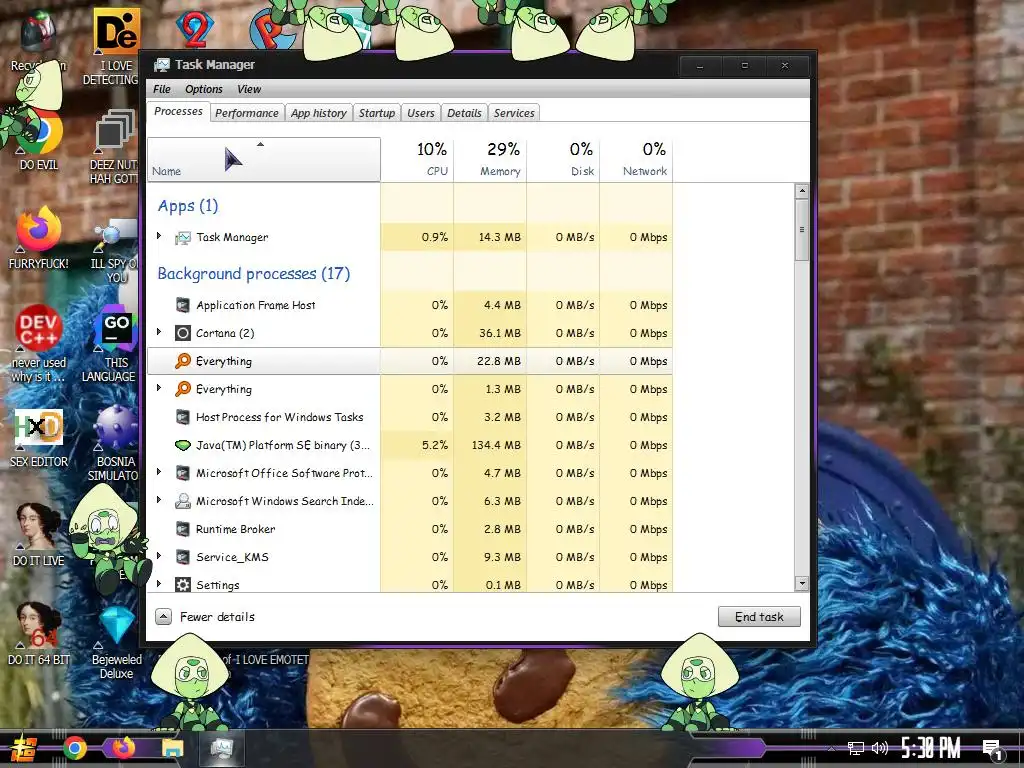Open the taskbar volume icon

pyautogui.click(x=880, y=748)
